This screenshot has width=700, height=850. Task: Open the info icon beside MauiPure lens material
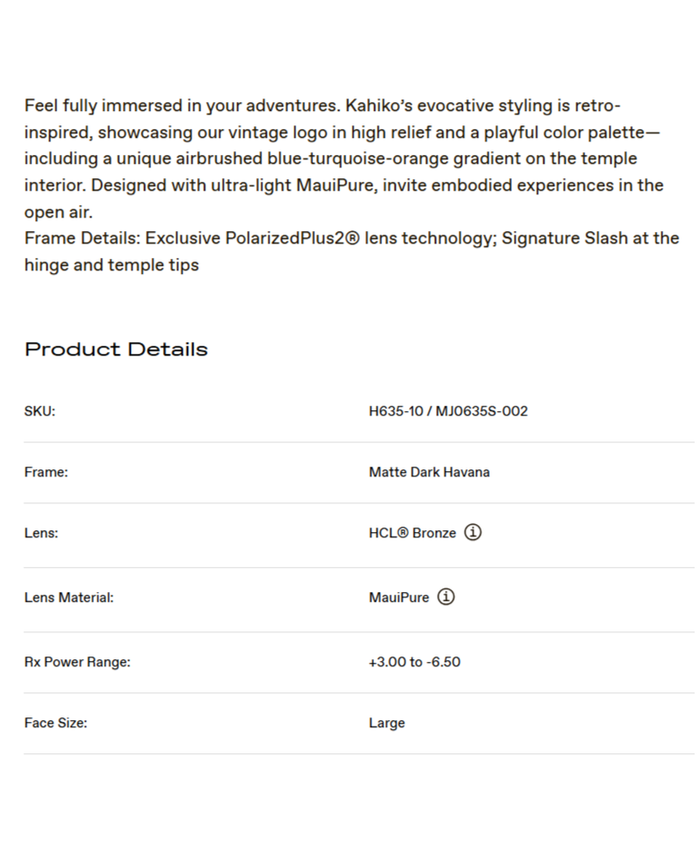pyautogui.click(x=446, y=597)
